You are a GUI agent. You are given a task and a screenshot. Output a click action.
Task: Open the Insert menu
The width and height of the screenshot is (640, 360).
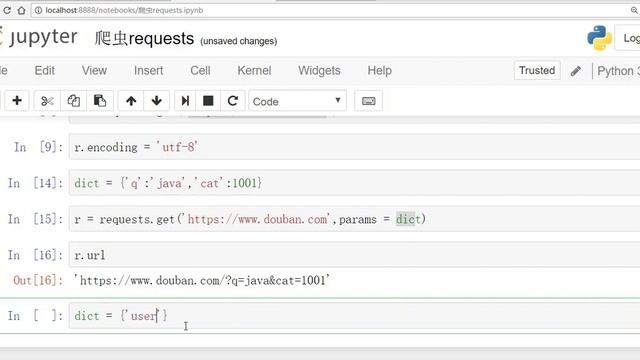[149, 71]
